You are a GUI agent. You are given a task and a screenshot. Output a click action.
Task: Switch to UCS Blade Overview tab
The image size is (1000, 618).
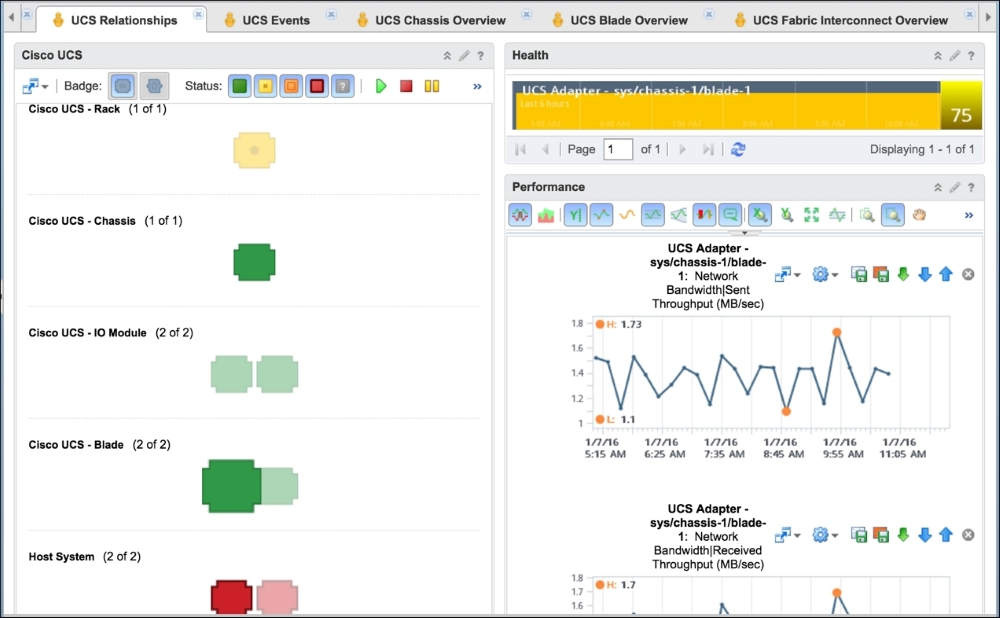(629, 20)
